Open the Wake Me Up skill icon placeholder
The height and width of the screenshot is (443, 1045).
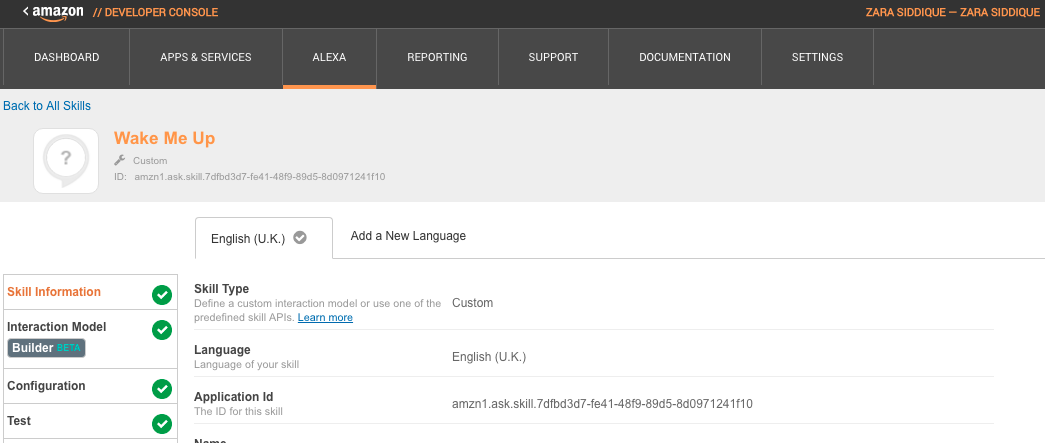pyautogui.click(x=66, y=161)
